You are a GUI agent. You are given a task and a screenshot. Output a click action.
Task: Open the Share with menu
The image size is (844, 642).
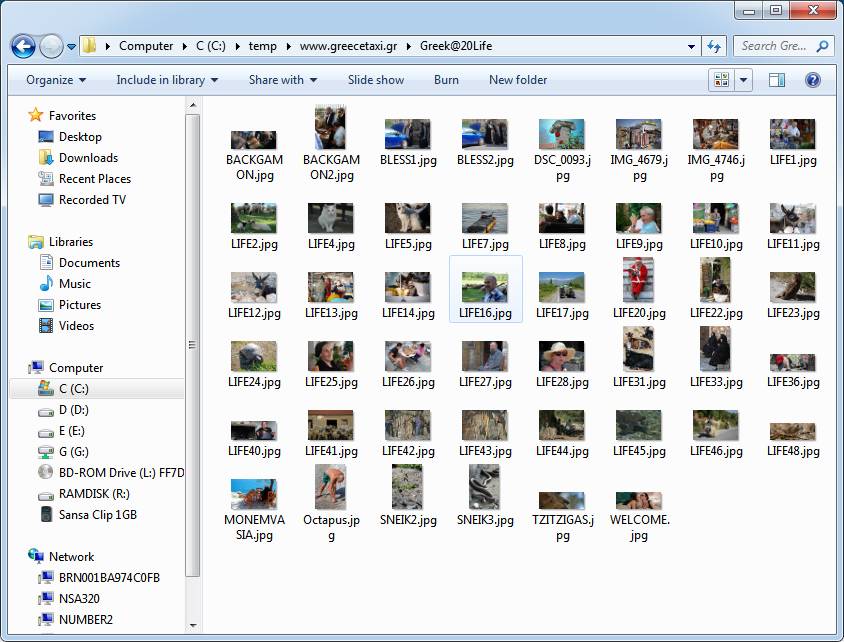pos(283,80)
